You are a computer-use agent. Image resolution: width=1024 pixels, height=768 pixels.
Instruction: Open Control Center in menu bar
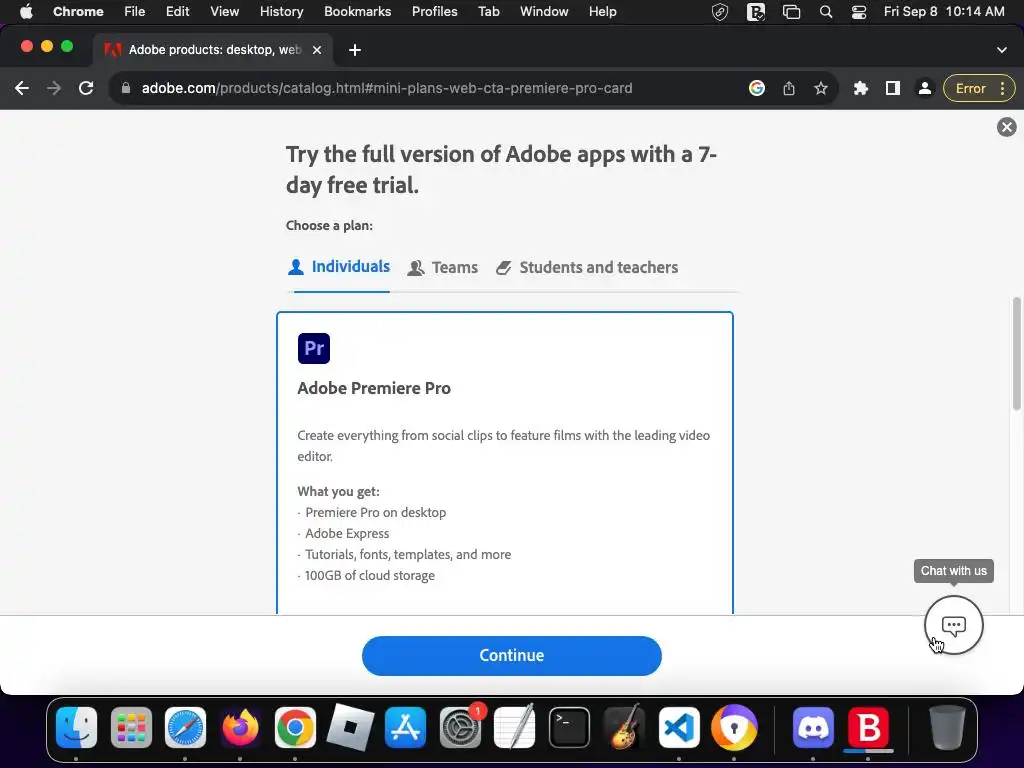pos(859,12)
